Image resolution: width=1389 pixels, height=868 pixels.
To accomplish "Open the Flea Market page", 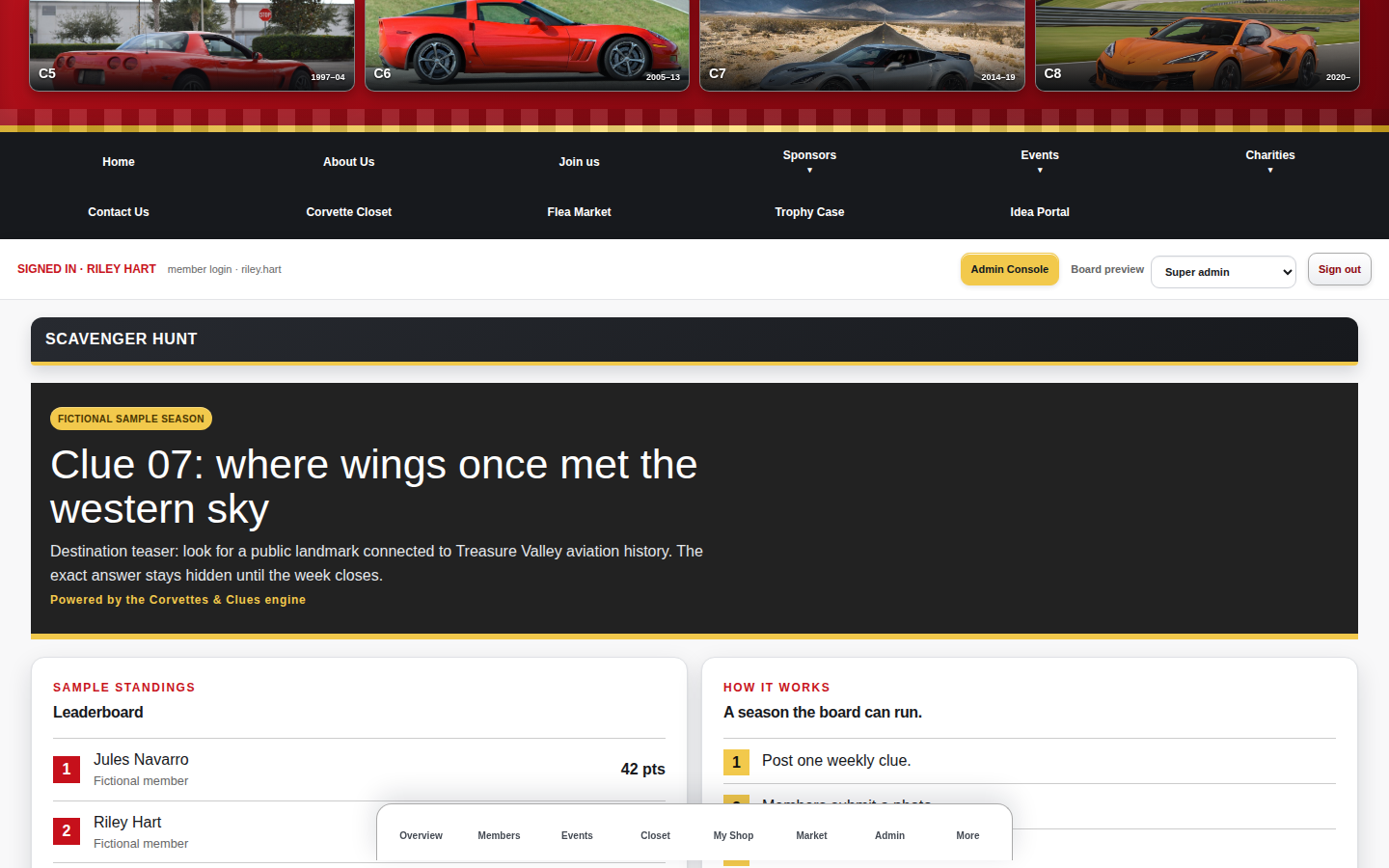I will 579,212.
